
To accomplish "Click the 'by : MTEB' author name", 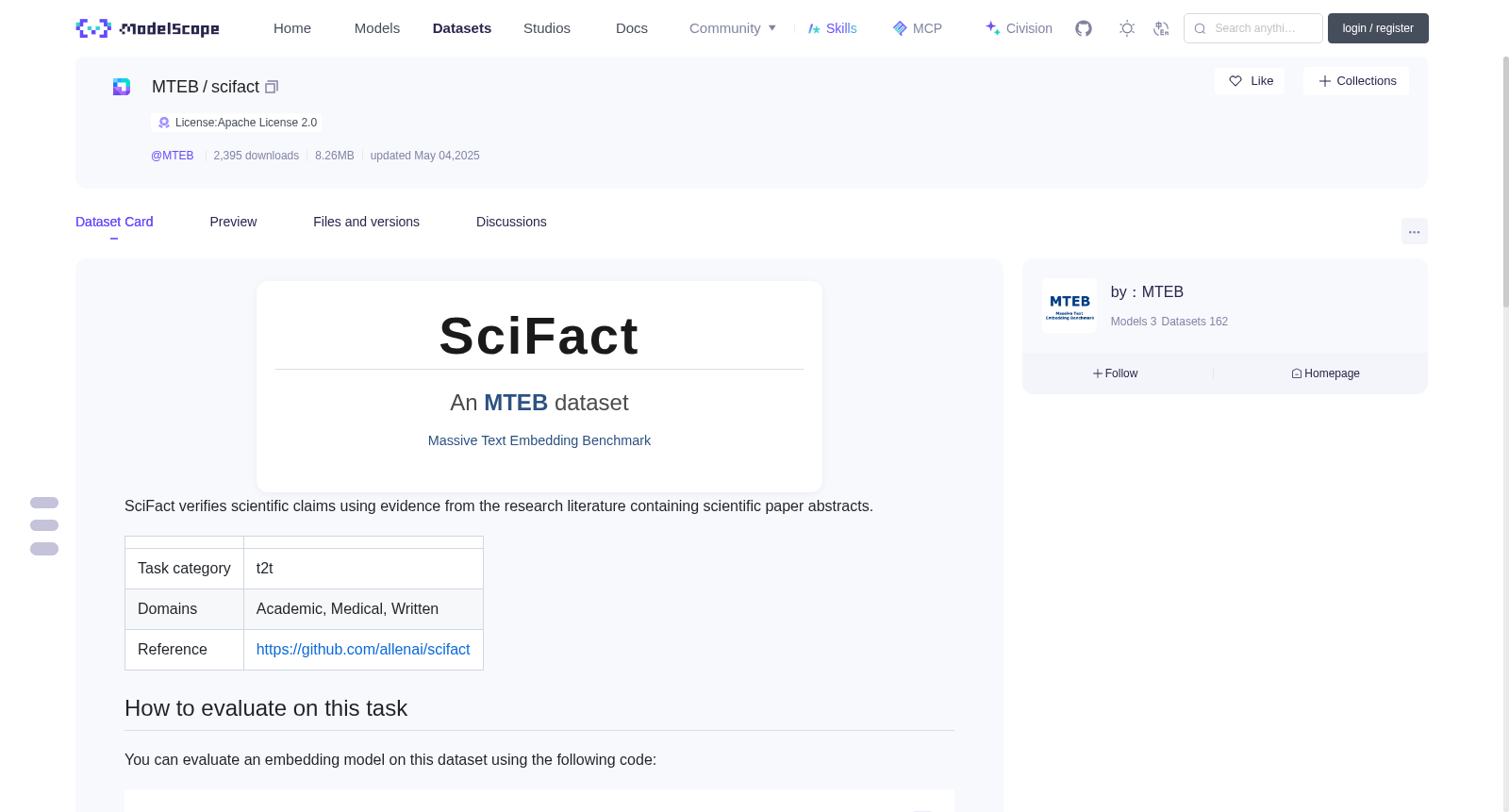I will (x=1147, y=292).
